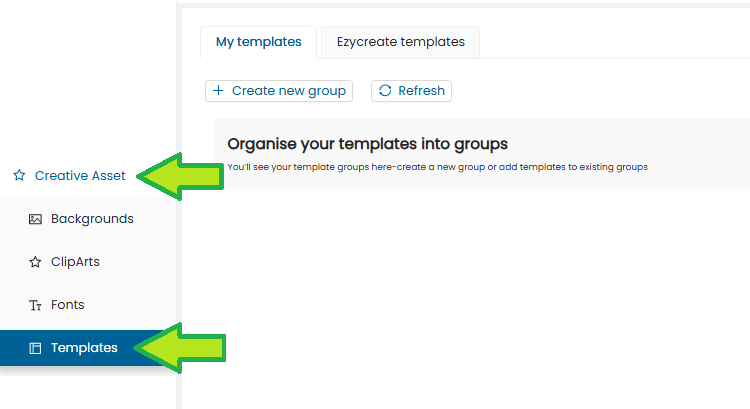Click the plus icon on Create new group
The width and height of the screenshot is (750, 409).
218,90
